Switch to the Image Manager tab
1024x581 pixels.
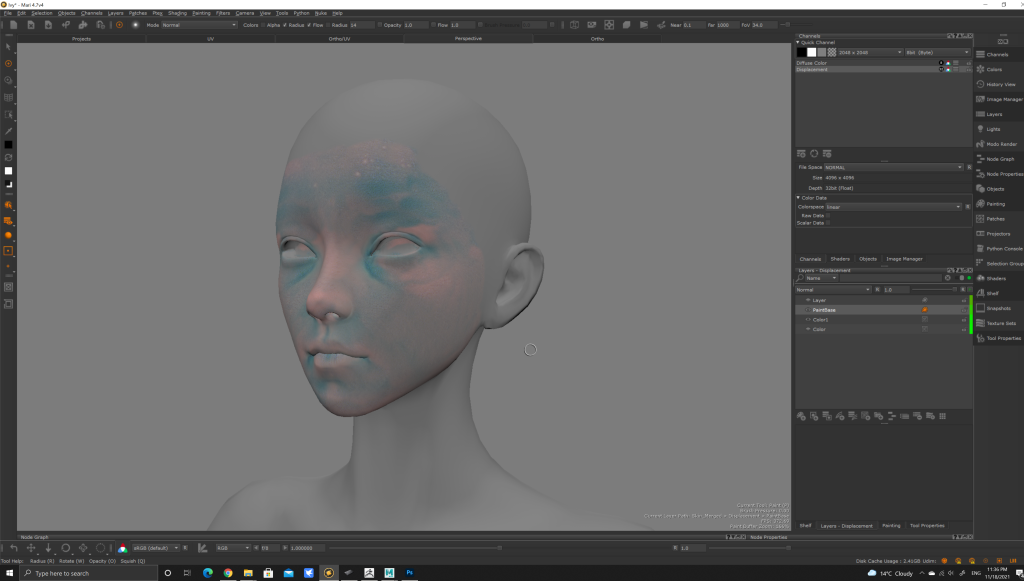click(904, 259)
